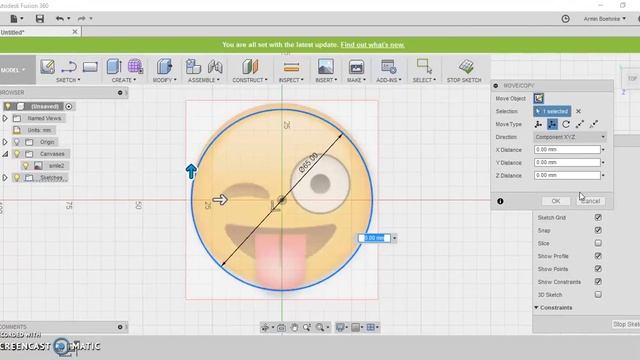Toggle the Show Points checkbox
The height and width of the screenshot is (360, 640).
(598, 269)
